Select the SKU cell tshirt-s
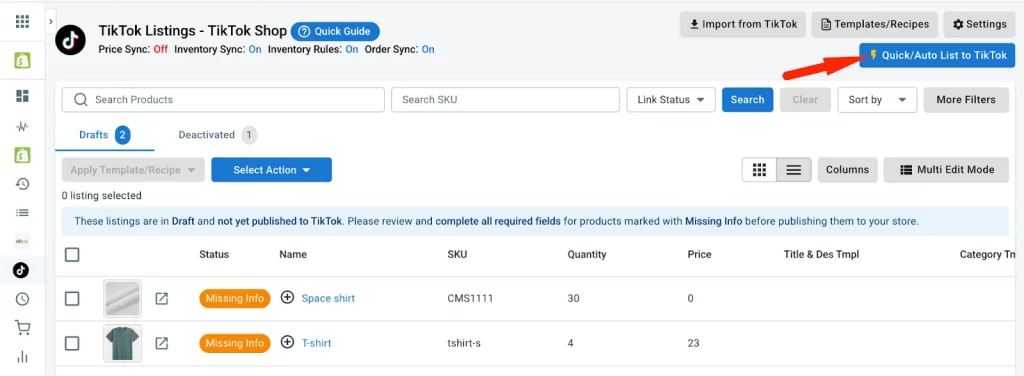 464,343
